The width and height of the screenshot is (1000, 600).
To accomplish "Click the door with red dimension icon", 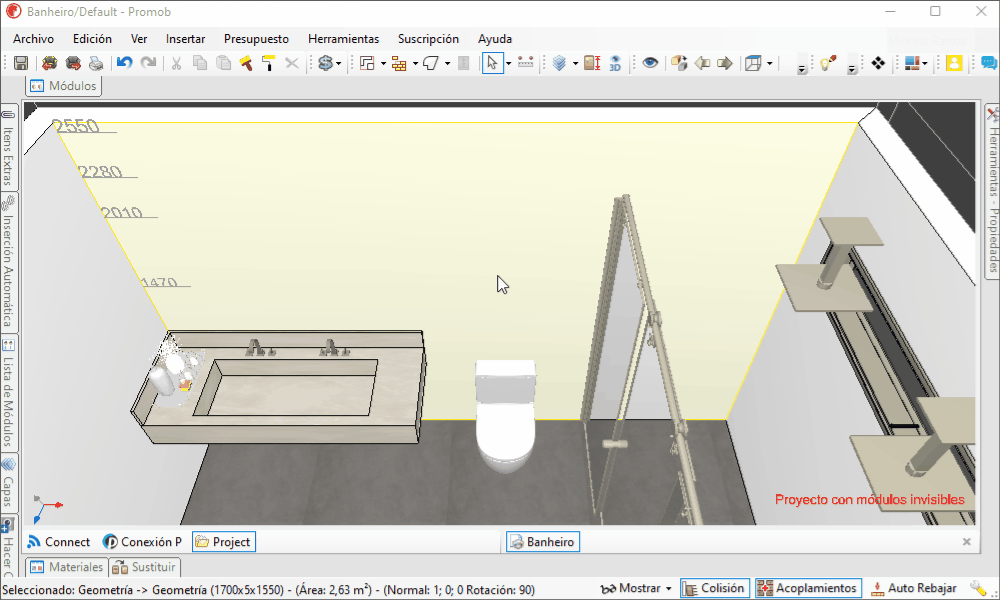I will [x=592, y=63].
